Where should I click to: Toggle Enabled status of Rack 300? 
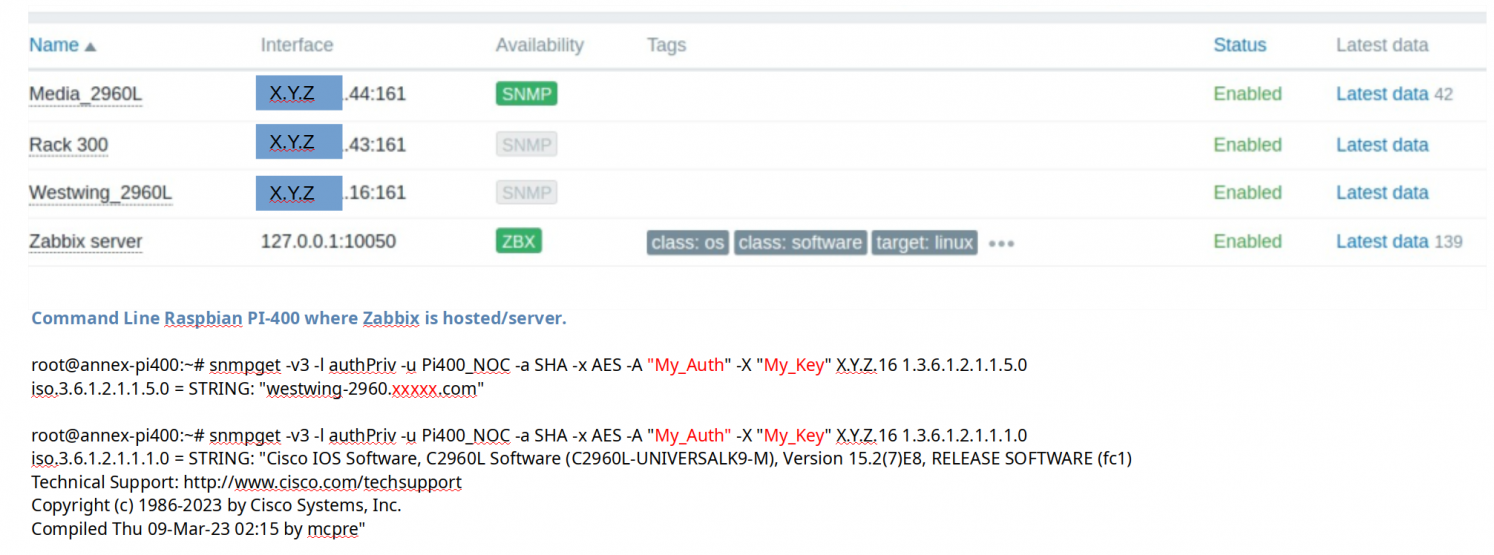point(1247,145)
